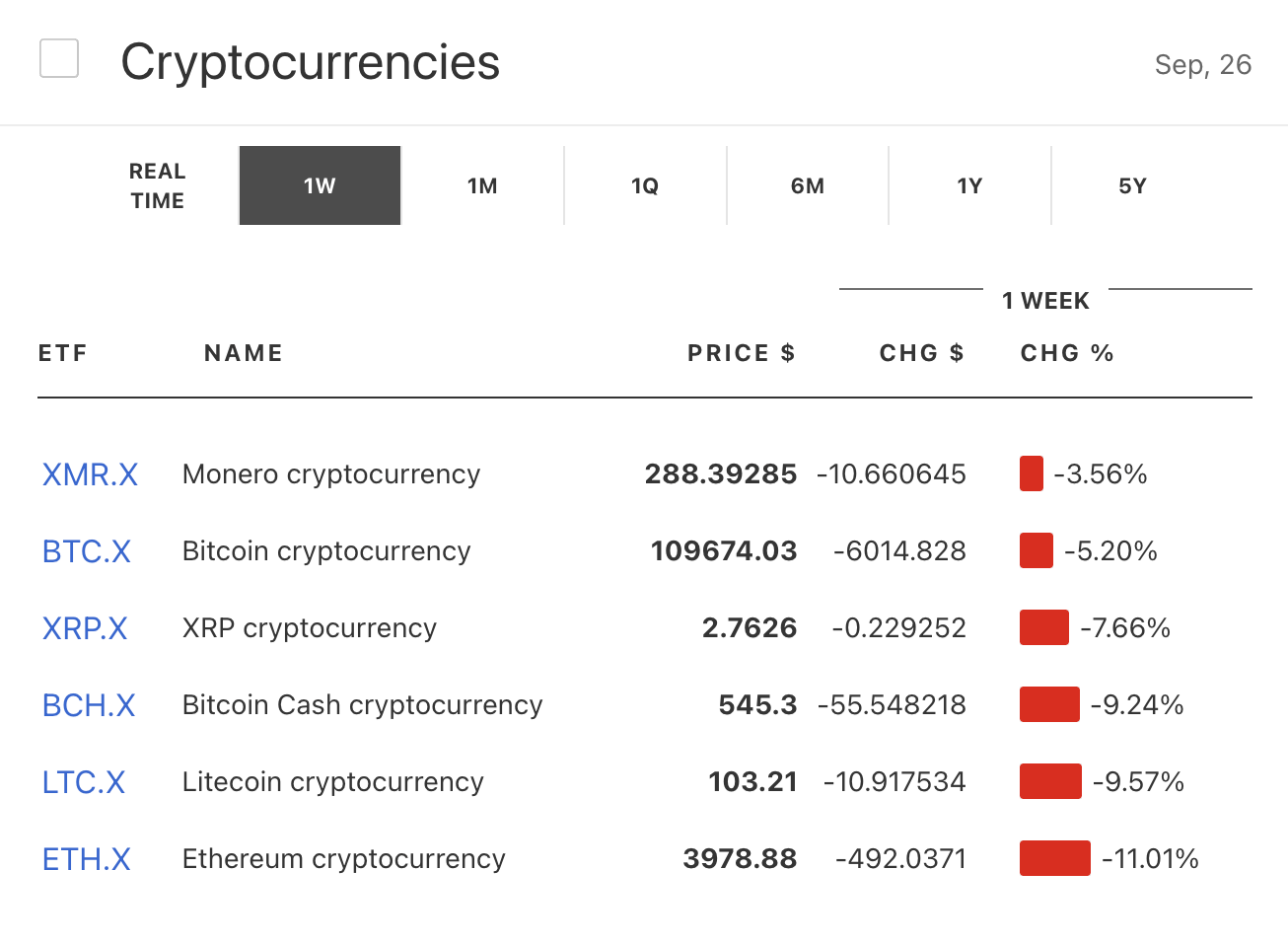
Task: Tick the checkbox beside Cryptocurrencies title
Action: [59, 58]
